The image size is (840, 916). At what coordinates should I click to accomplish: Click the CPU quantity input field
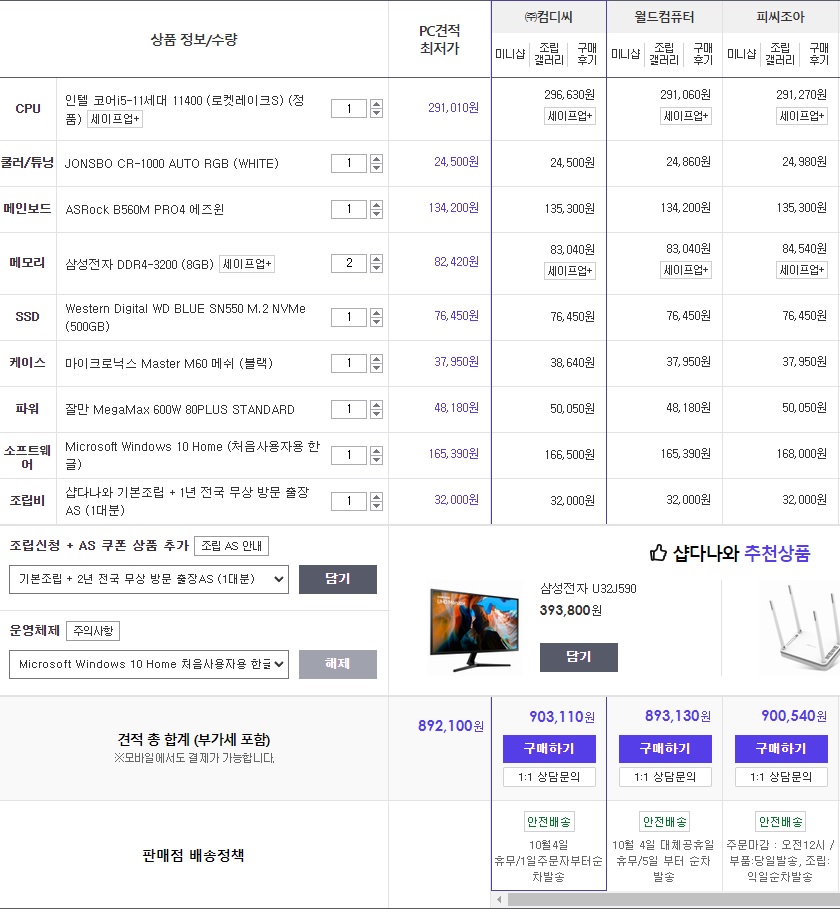tap(349, 109)
